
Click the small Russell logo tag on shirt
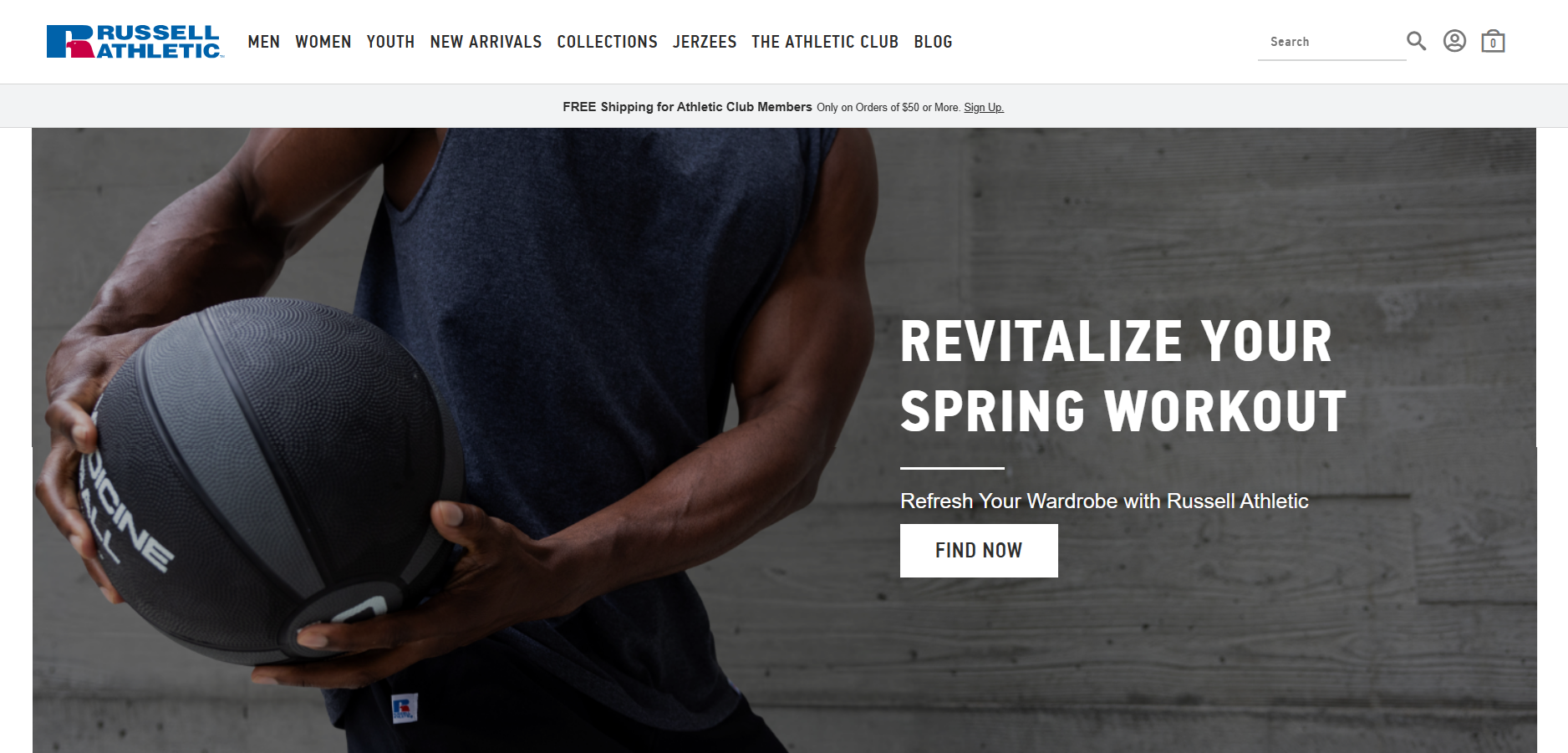[x=404, y=709]
